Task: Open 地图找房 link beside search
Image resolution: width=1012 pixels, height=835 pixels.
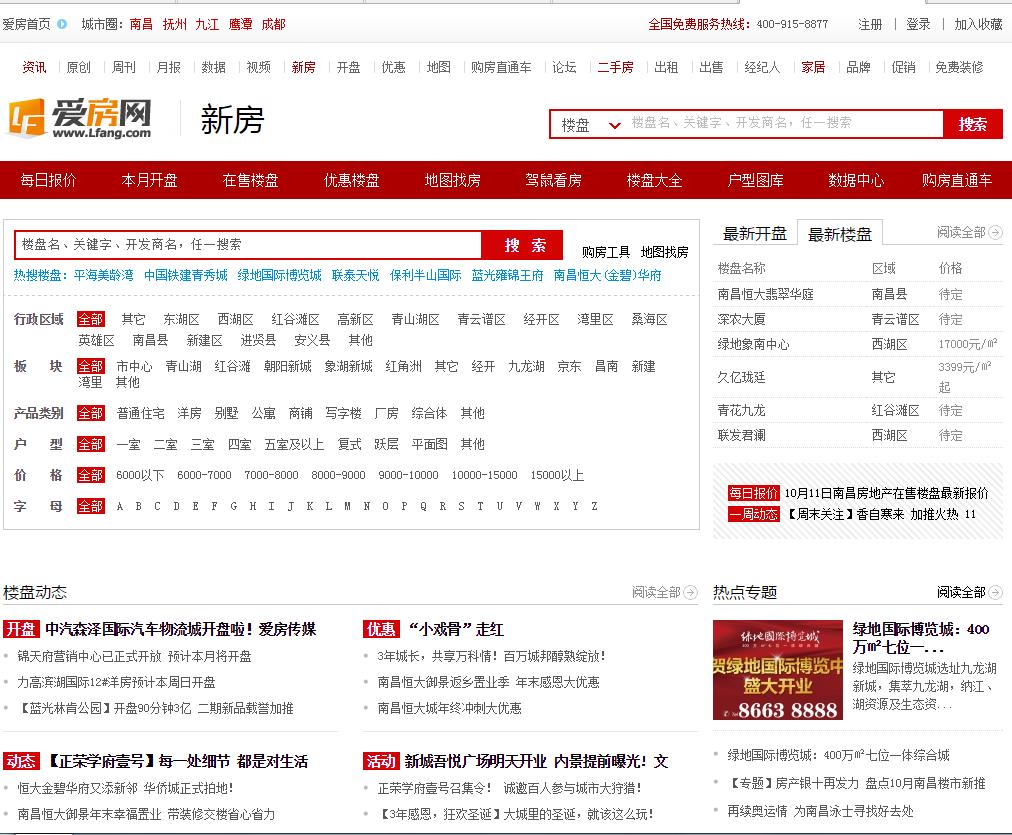Action: coord(664,252)
